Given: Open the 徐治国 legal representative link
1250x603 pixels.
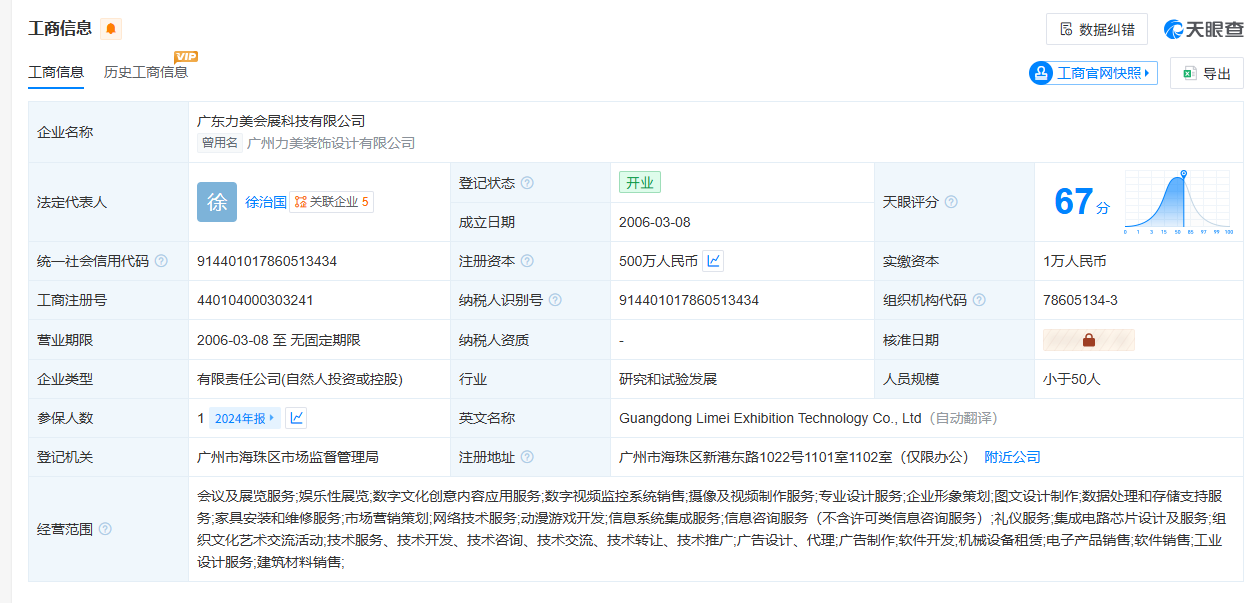Looking at the screenshot, I should [266, 202].
